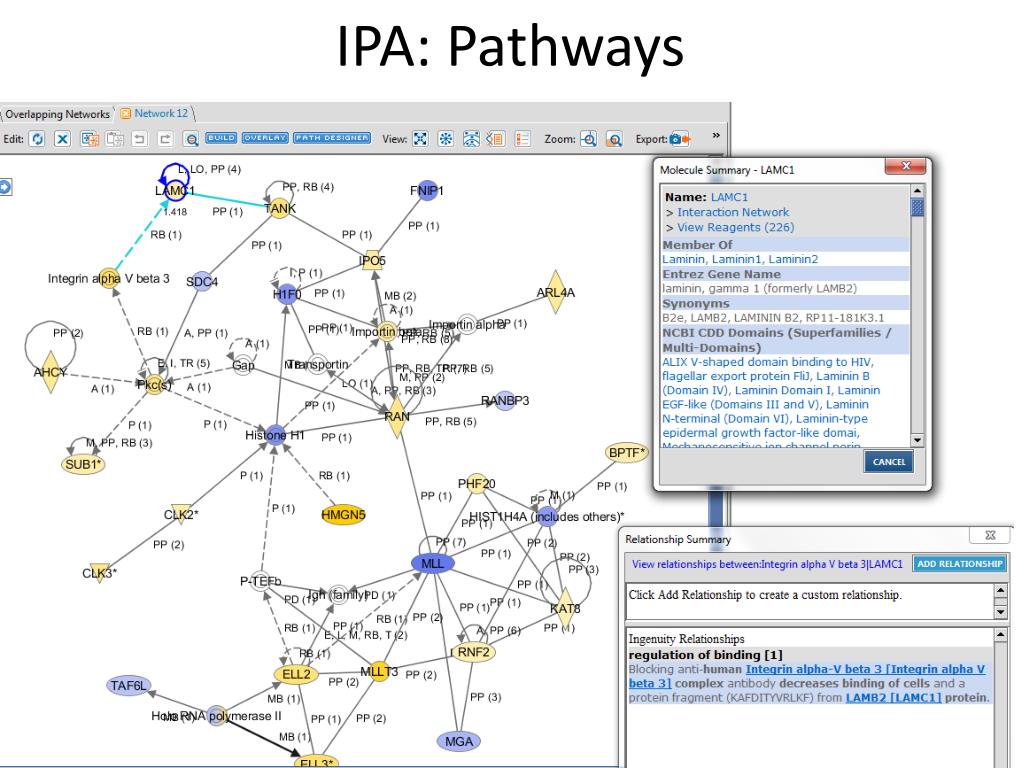
Task: Close the Relationship Summary panel
Action: (990, 535)
